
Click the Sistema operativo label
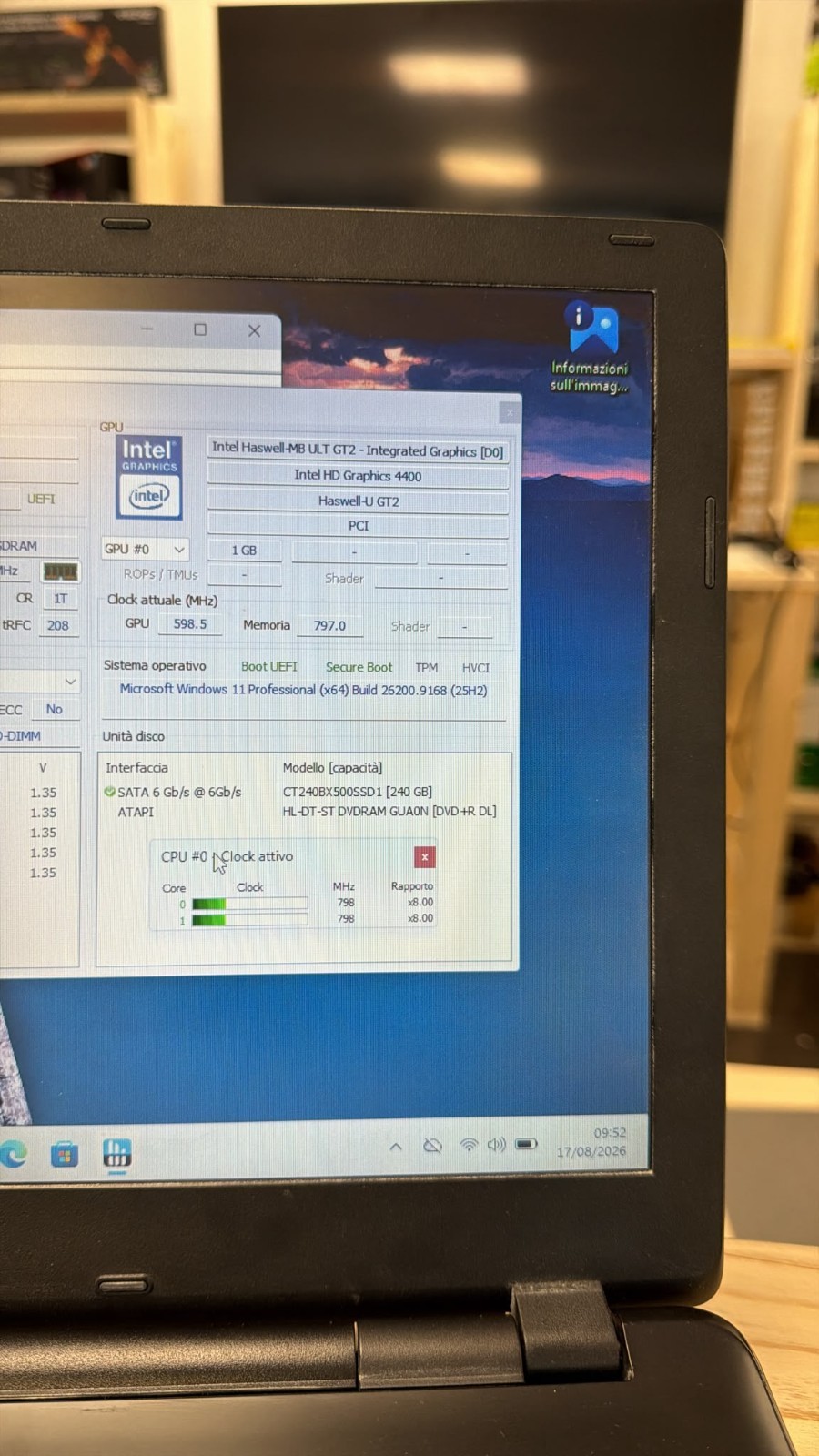[x=155, y=665]
